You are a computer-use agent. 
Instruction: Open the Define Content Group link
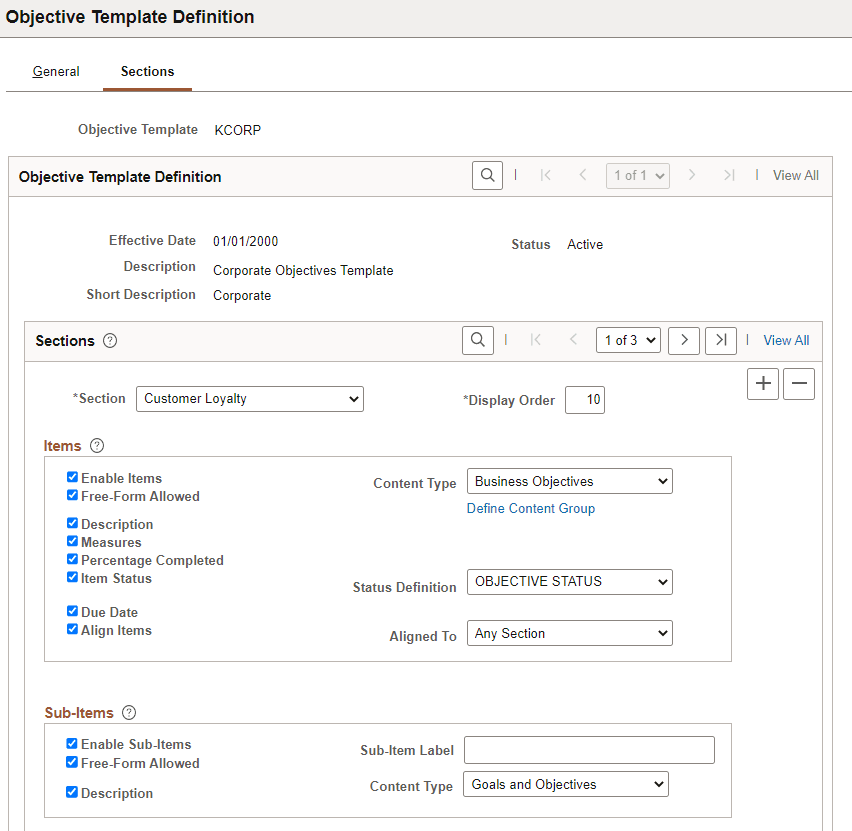tap(531, 508)
